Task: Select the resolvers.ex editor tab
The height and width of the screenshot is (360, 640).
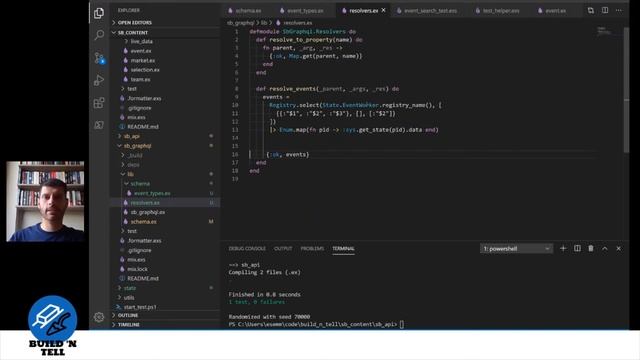Action: point(363,11)
